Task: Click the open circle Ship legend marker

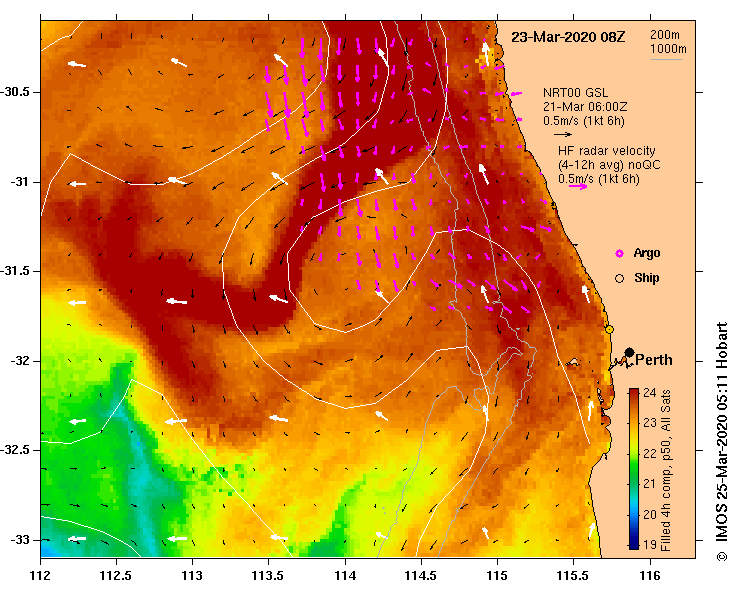Action: coord(619,279)
